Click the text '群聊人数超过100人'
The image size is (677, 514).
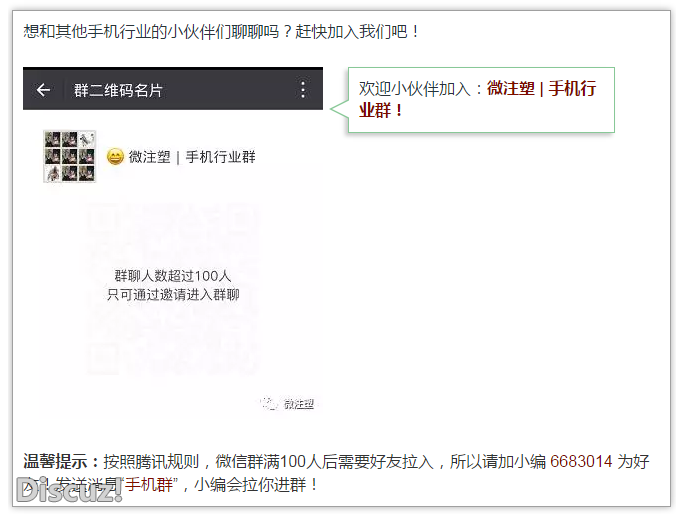pos(173,276)
